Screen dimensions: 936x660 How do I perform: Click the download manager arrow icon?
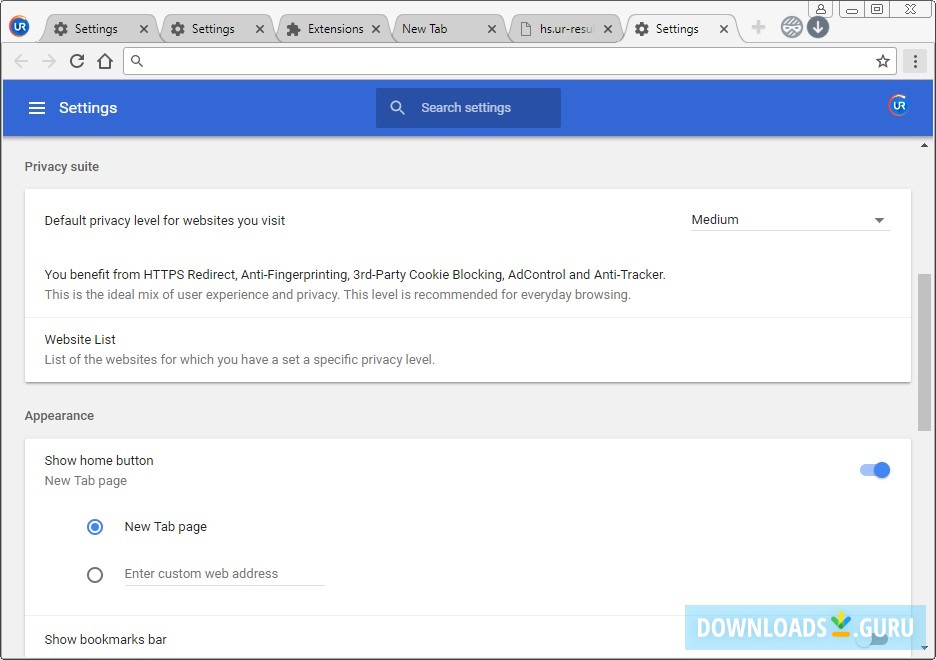[818, 27]
